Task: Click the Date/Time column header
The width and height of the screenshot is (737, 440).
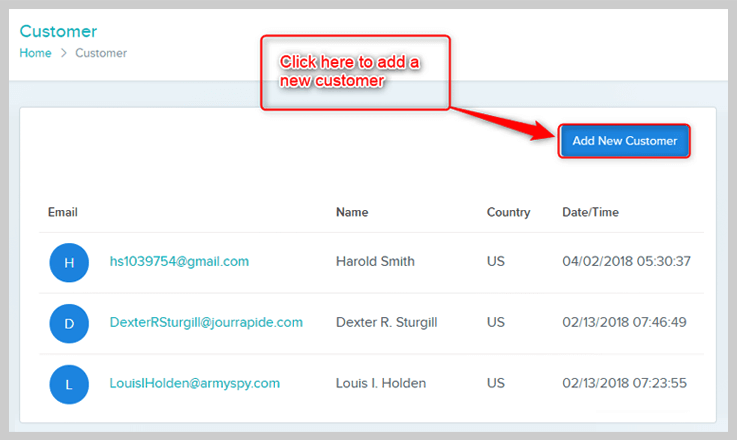Action: 590,212
